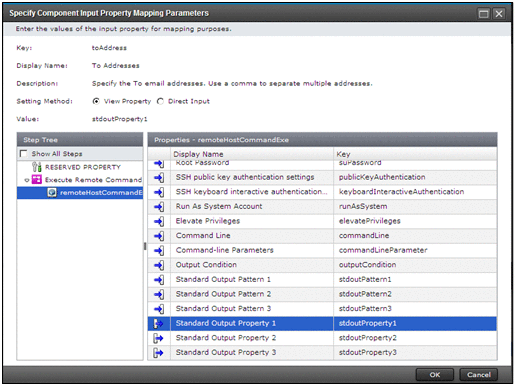Click OK to confirm mapping
The width and height of the screenshot is (515, 386).
(435, 375)
